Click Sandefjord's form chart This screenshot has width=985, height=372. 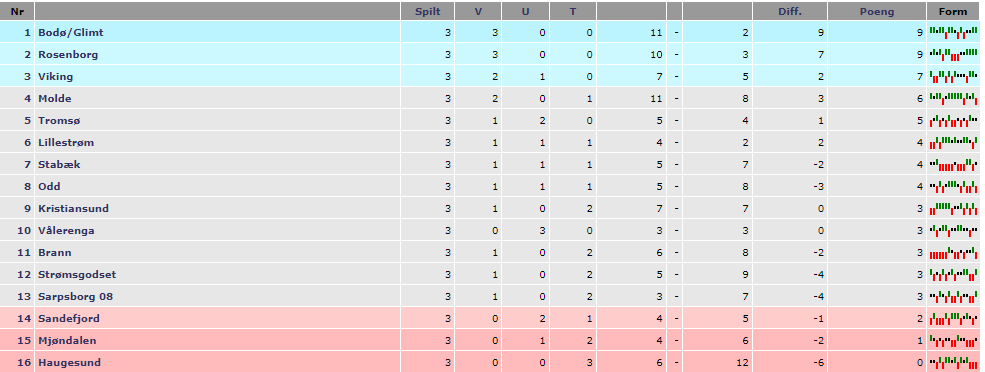[x=954, y=318]
